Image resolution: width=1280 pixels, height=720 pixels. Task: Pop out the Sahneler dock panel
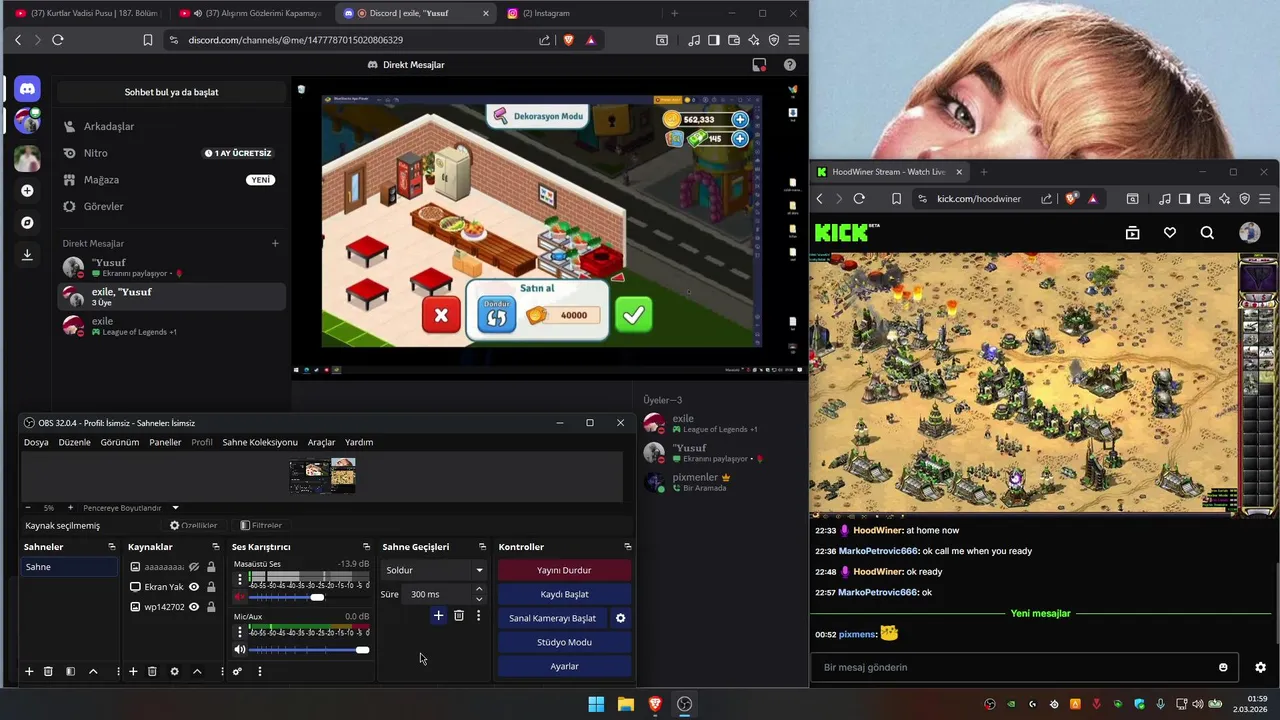point(112,547)
